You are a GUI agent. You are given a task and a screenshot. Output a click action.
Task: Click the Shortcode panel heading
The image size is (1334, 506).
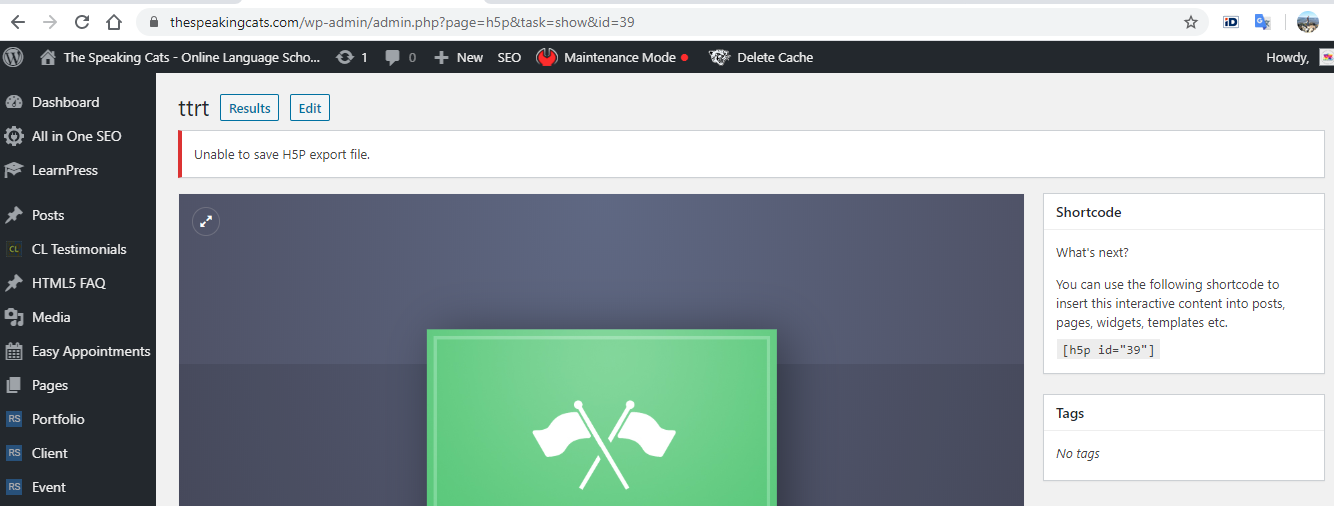pos(1089,212)
